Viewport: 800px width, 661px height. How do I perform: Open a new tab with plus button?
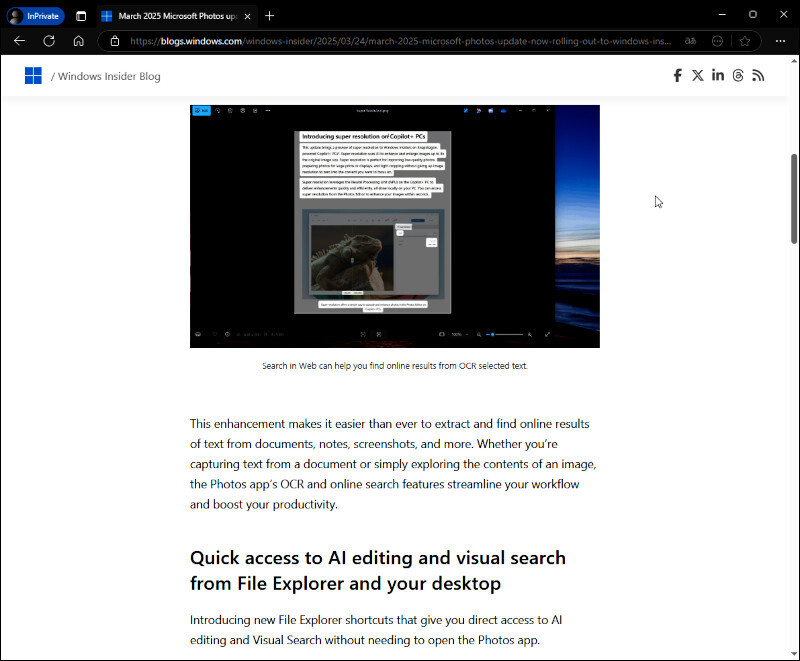269,16
